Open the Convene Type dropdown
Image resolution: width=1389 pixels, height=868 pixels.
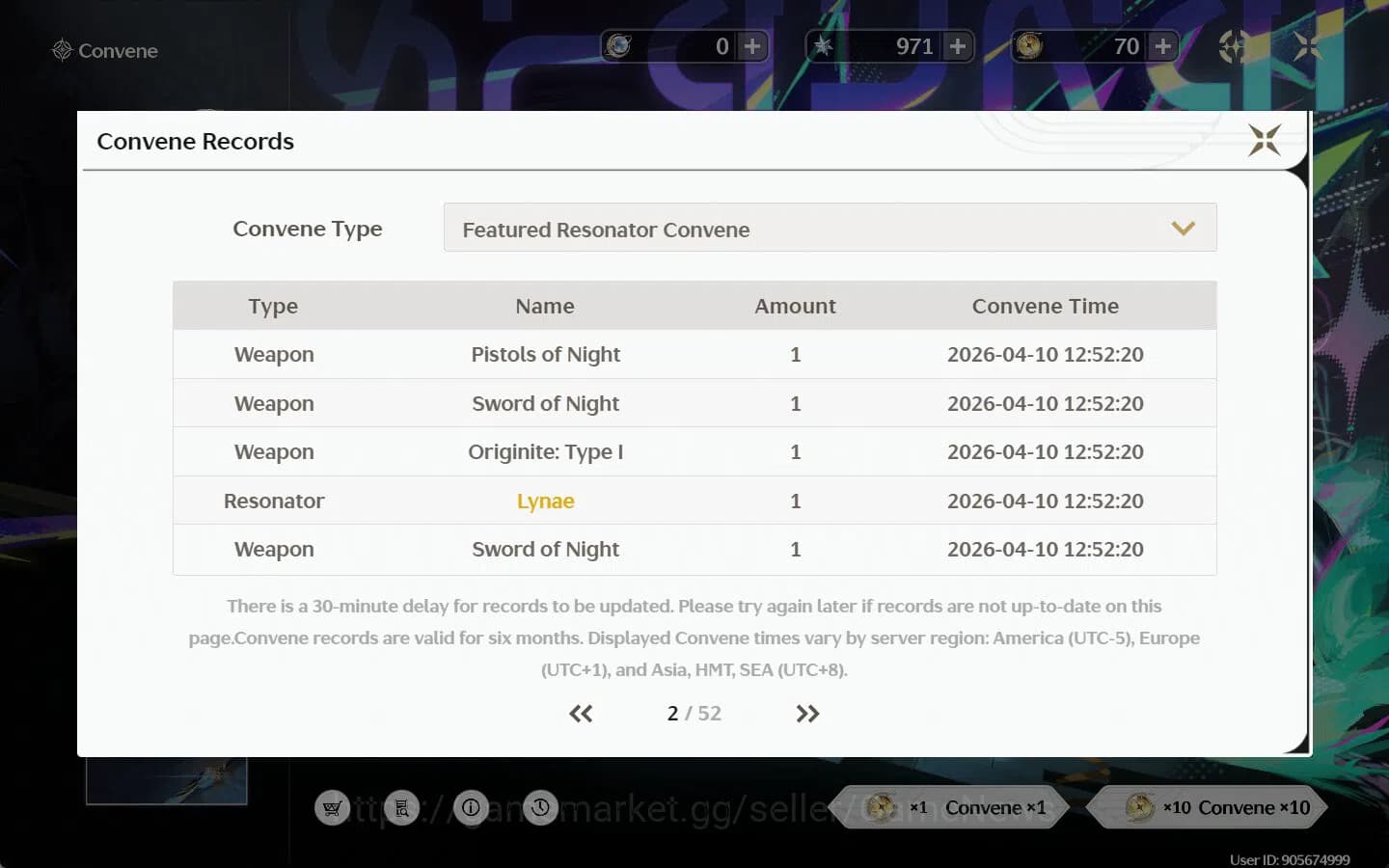coord(830,229)
